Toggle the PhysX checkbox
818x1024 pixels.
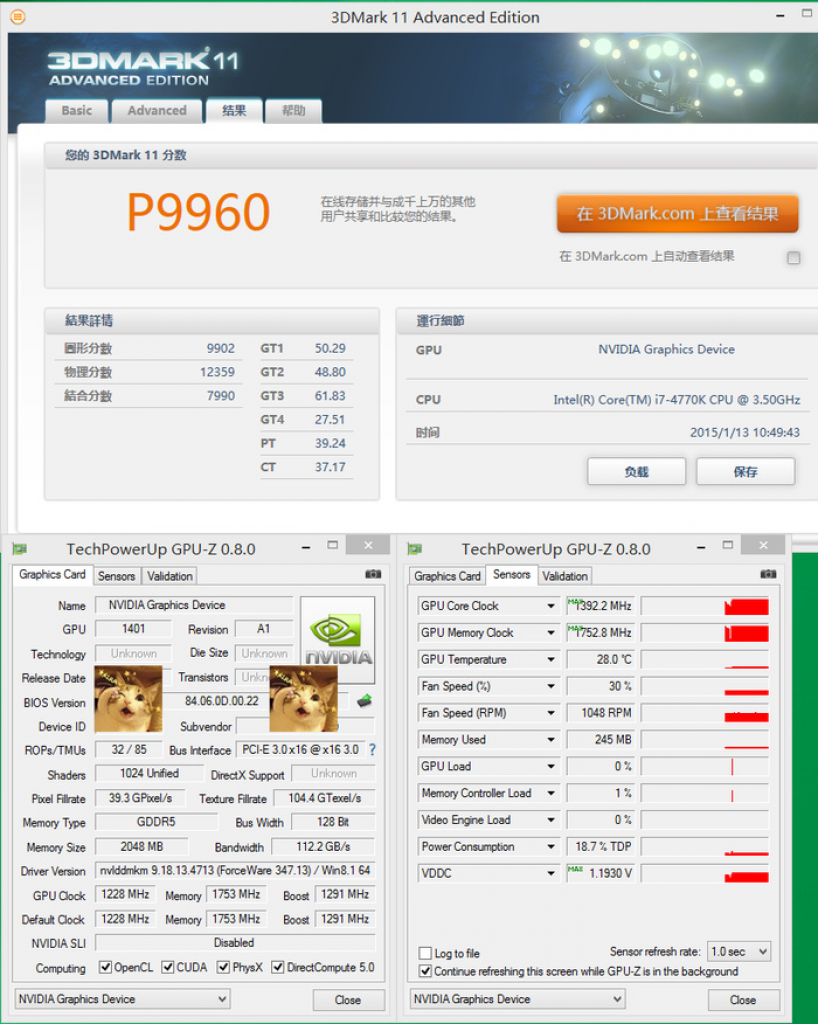[223, 967]
